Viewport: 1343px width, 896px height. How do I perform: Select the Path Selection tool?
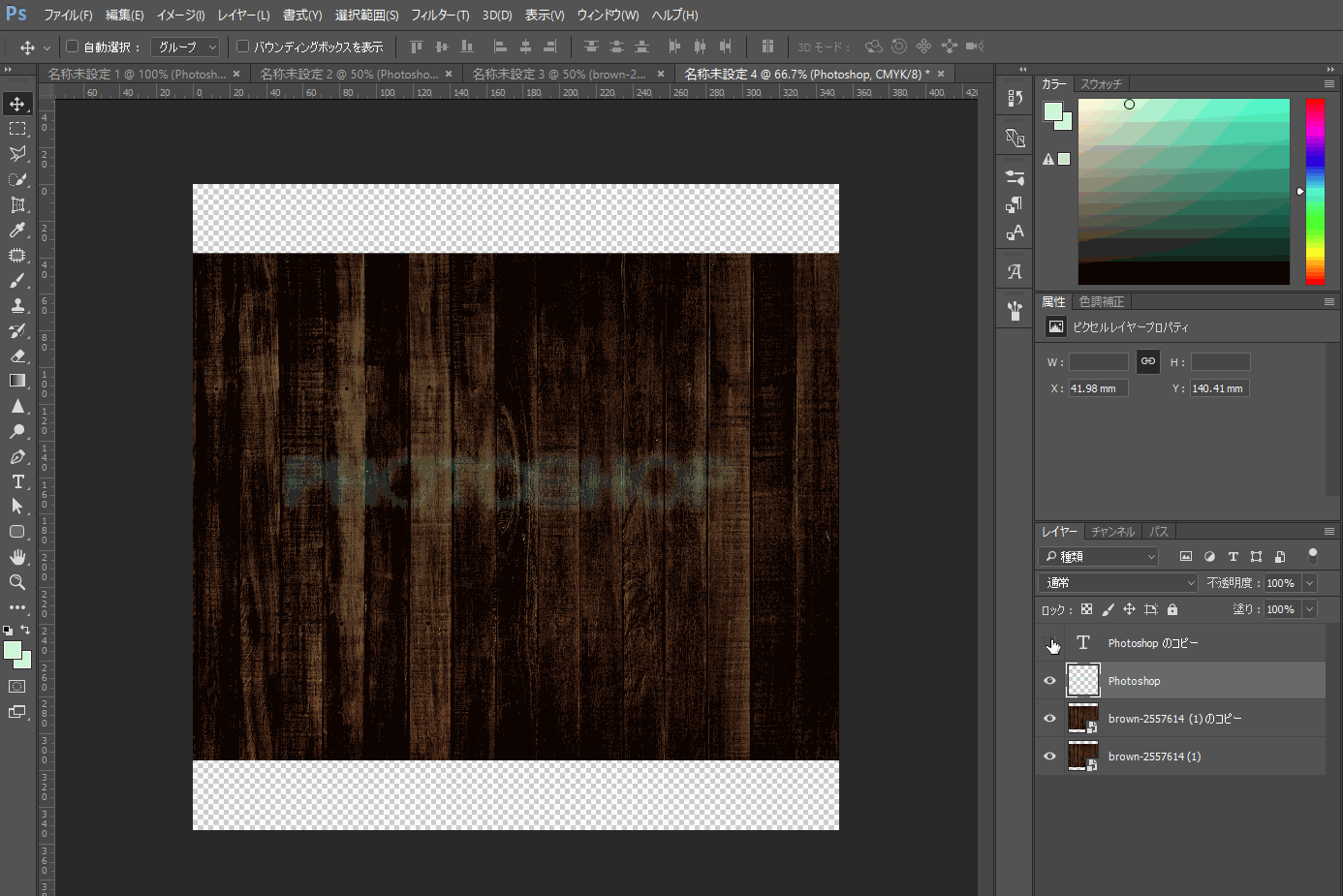pyautogui.click(x=17, y=507)
